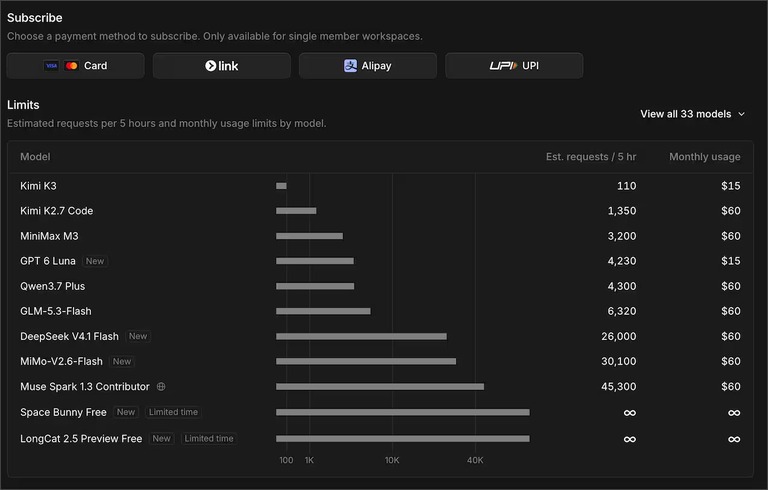The height and width of the screenshot is (490, 768).
Task: Select the LongCat 2.5 Preview Free model name
Action: (x=81, y=439)
